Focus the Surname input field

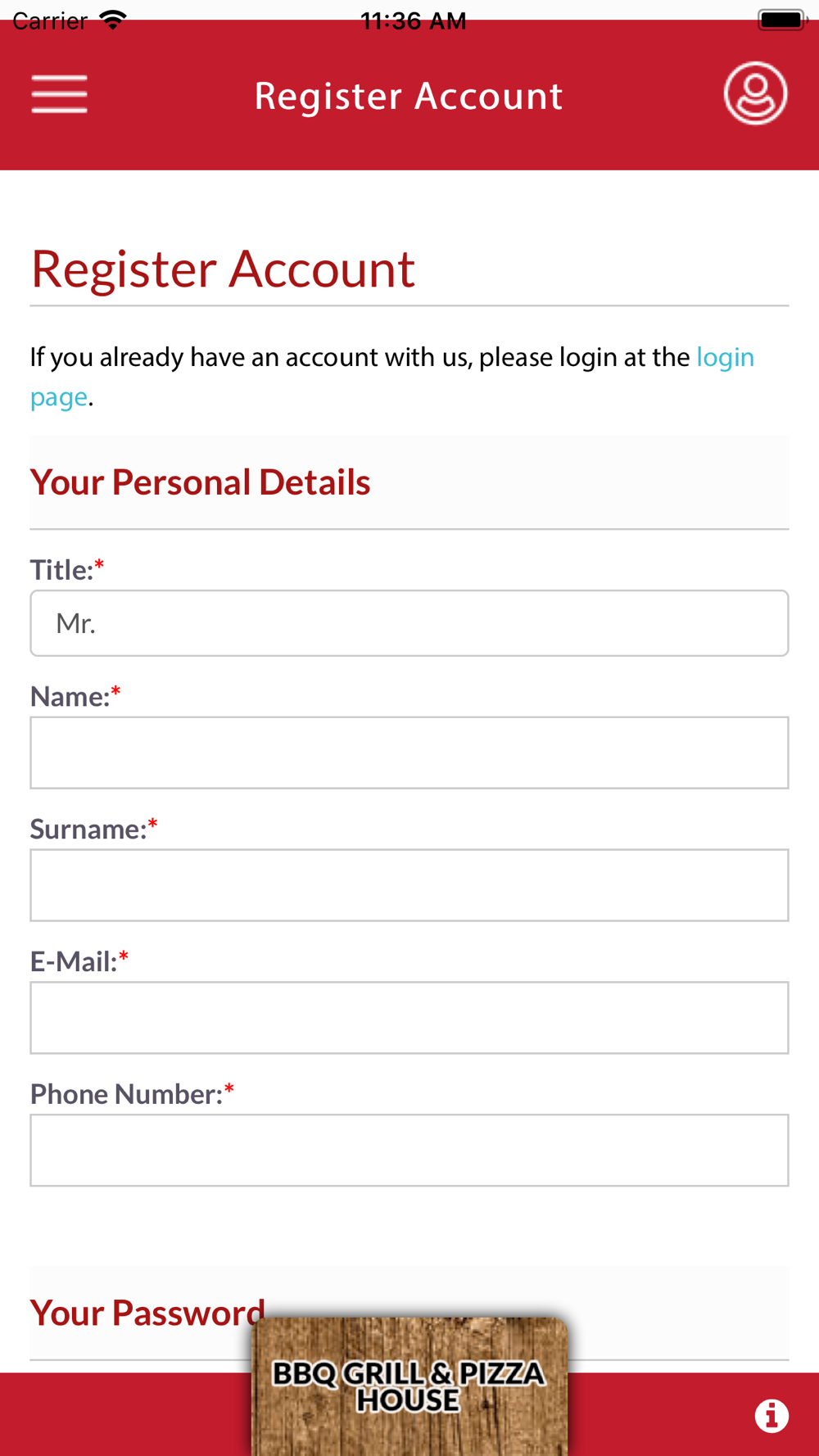409,885
